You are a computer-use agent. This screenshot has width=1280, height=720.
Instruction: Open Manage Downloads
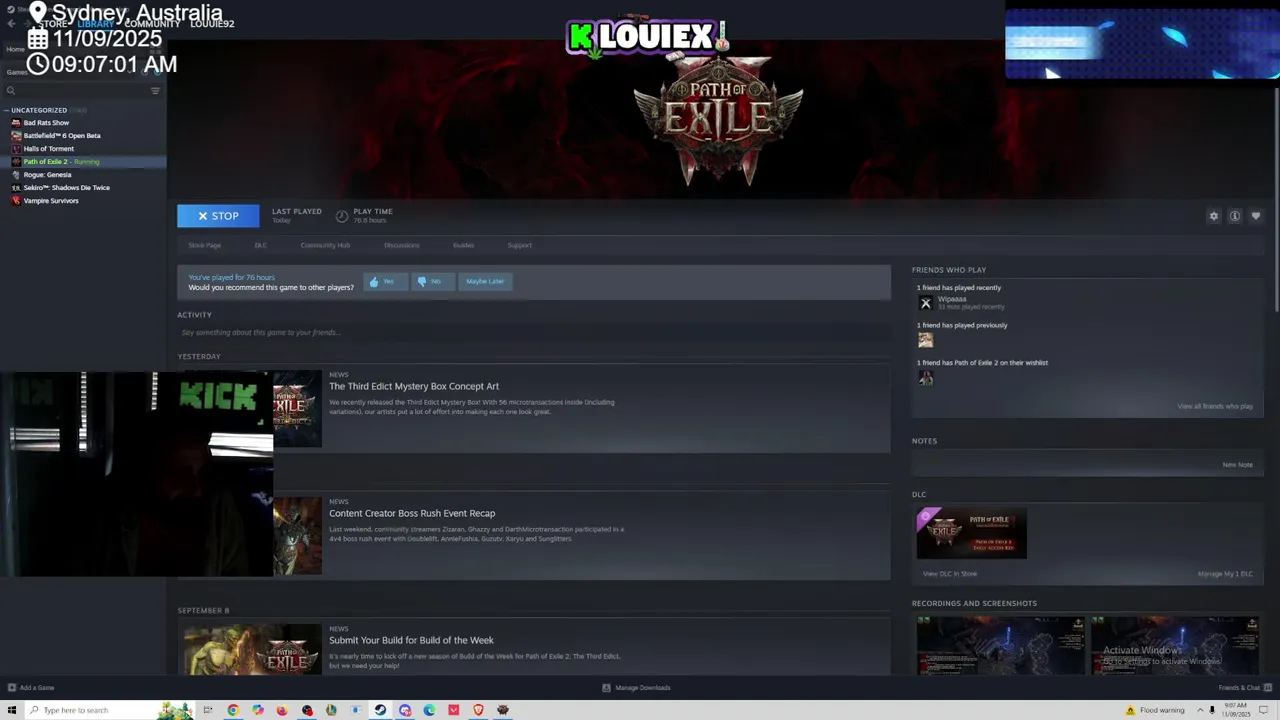click(x=636, y=688)
